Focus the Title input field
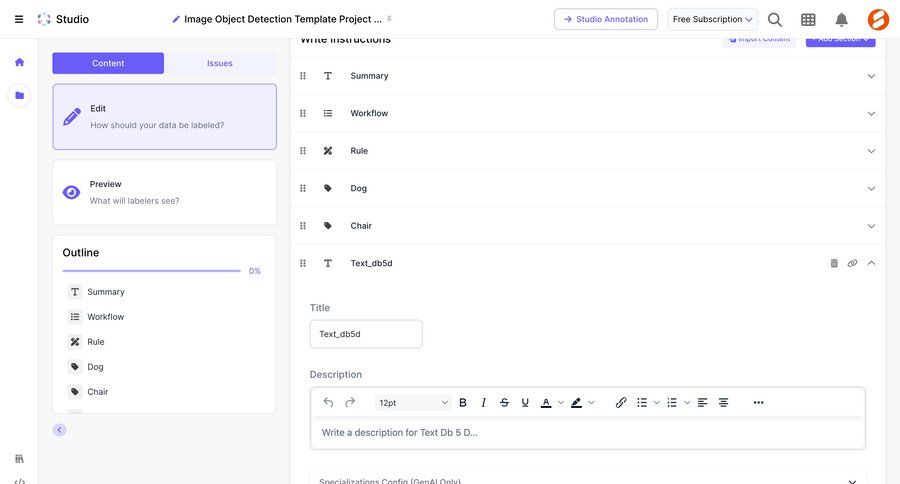The image size is (900, 484). click(x=366, y=334)
